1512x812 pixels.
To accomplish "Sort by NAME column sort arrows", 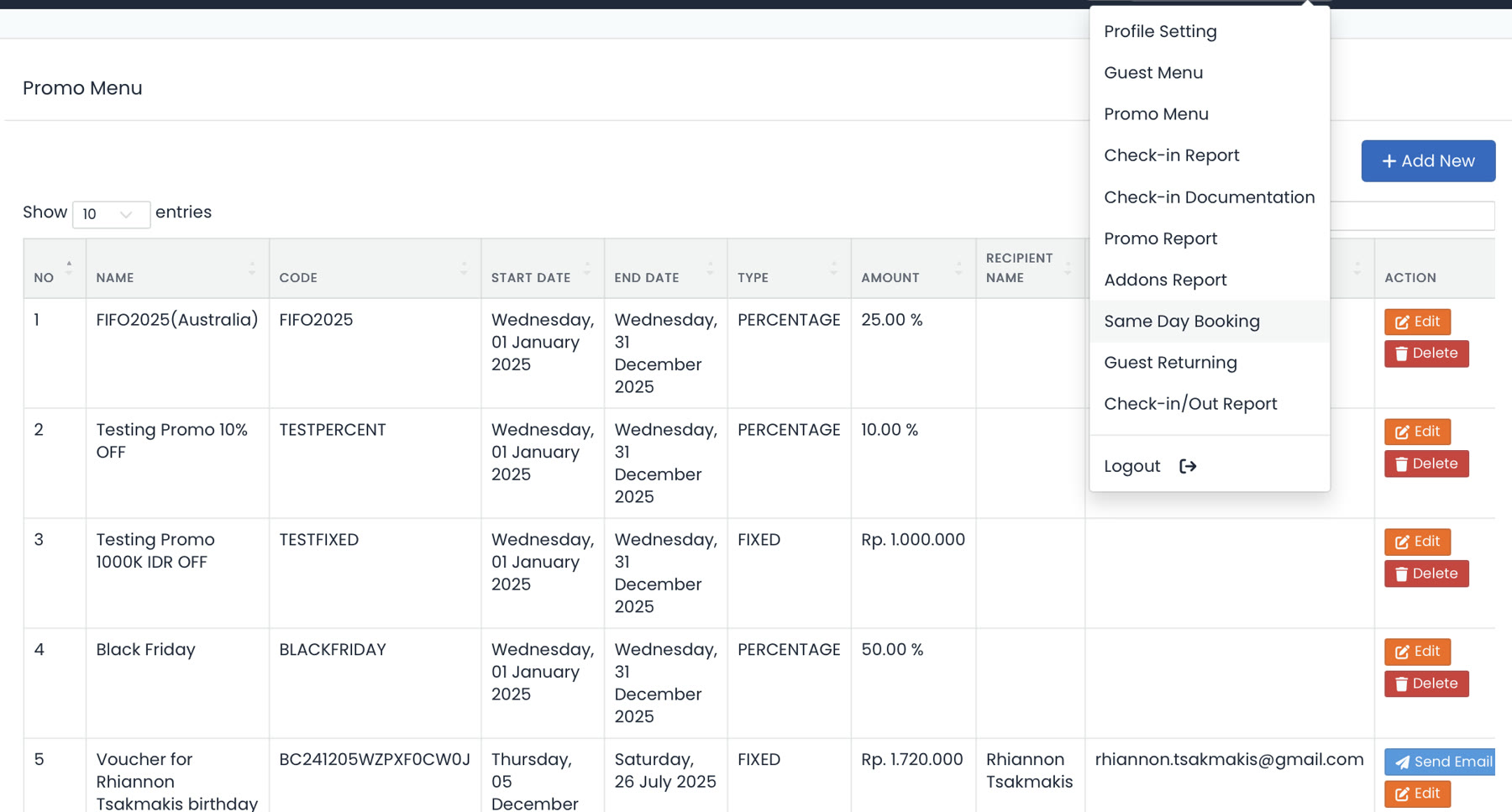I will pos(252,269).
